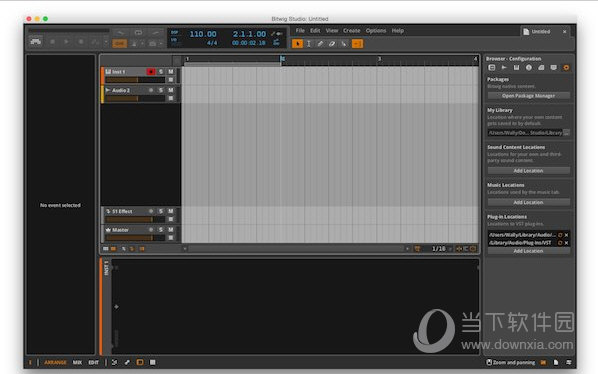The height and width of the screenshot is (374, 598).
Task: Mute the Audio 2 track
Action: (170, 90)
